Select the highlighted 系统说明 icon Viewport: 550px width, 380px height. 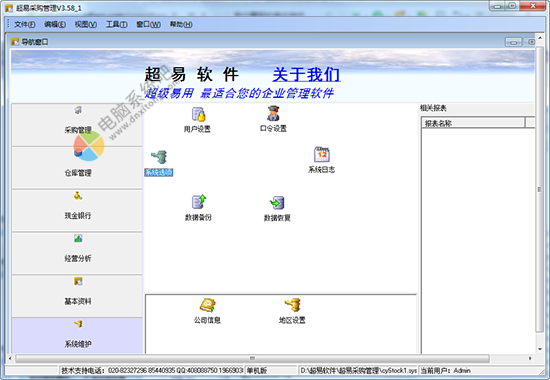159,163
